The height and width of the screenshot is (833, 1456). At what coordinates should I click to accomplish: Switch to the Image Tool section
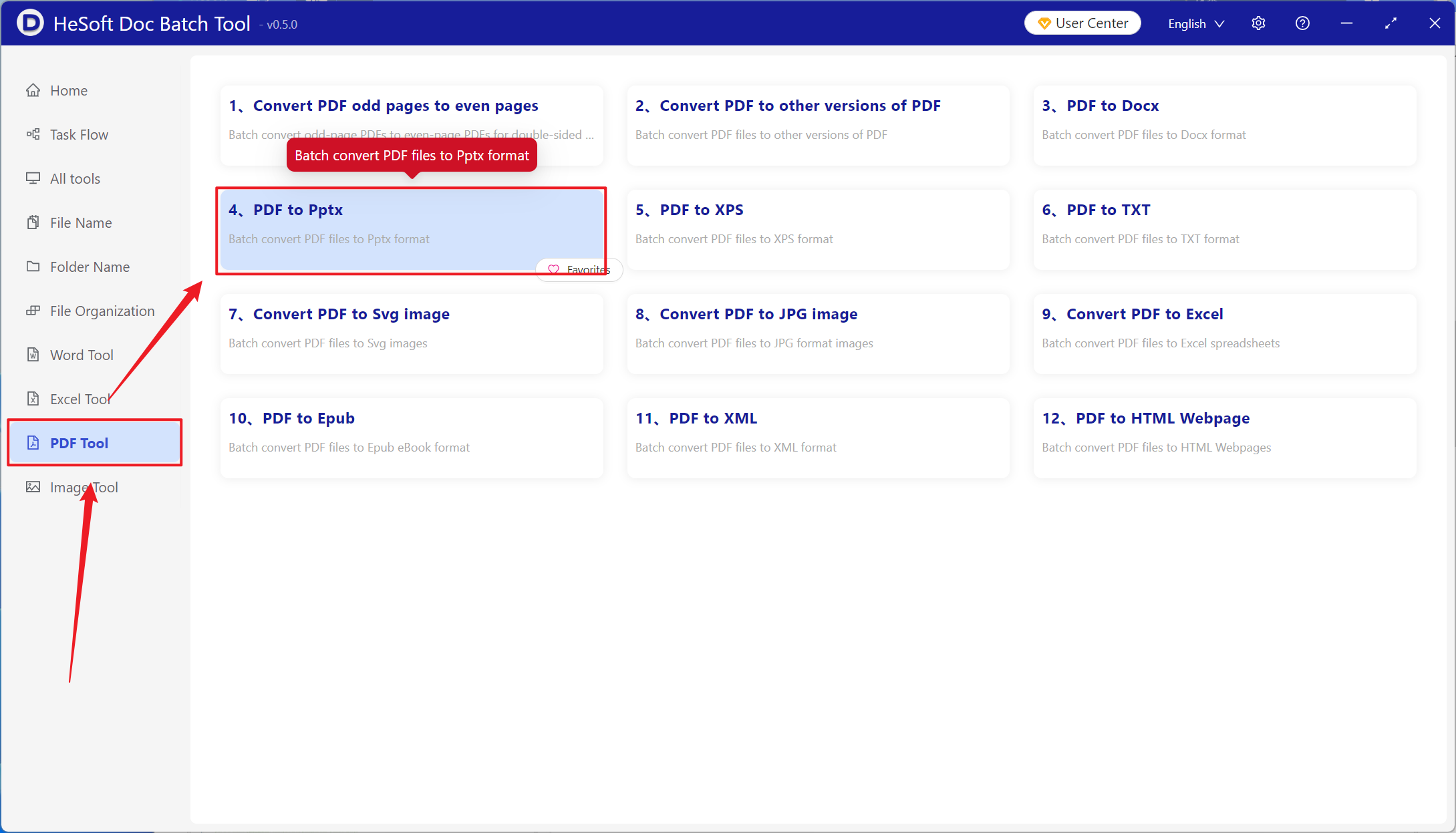click(x=94, y=487)
